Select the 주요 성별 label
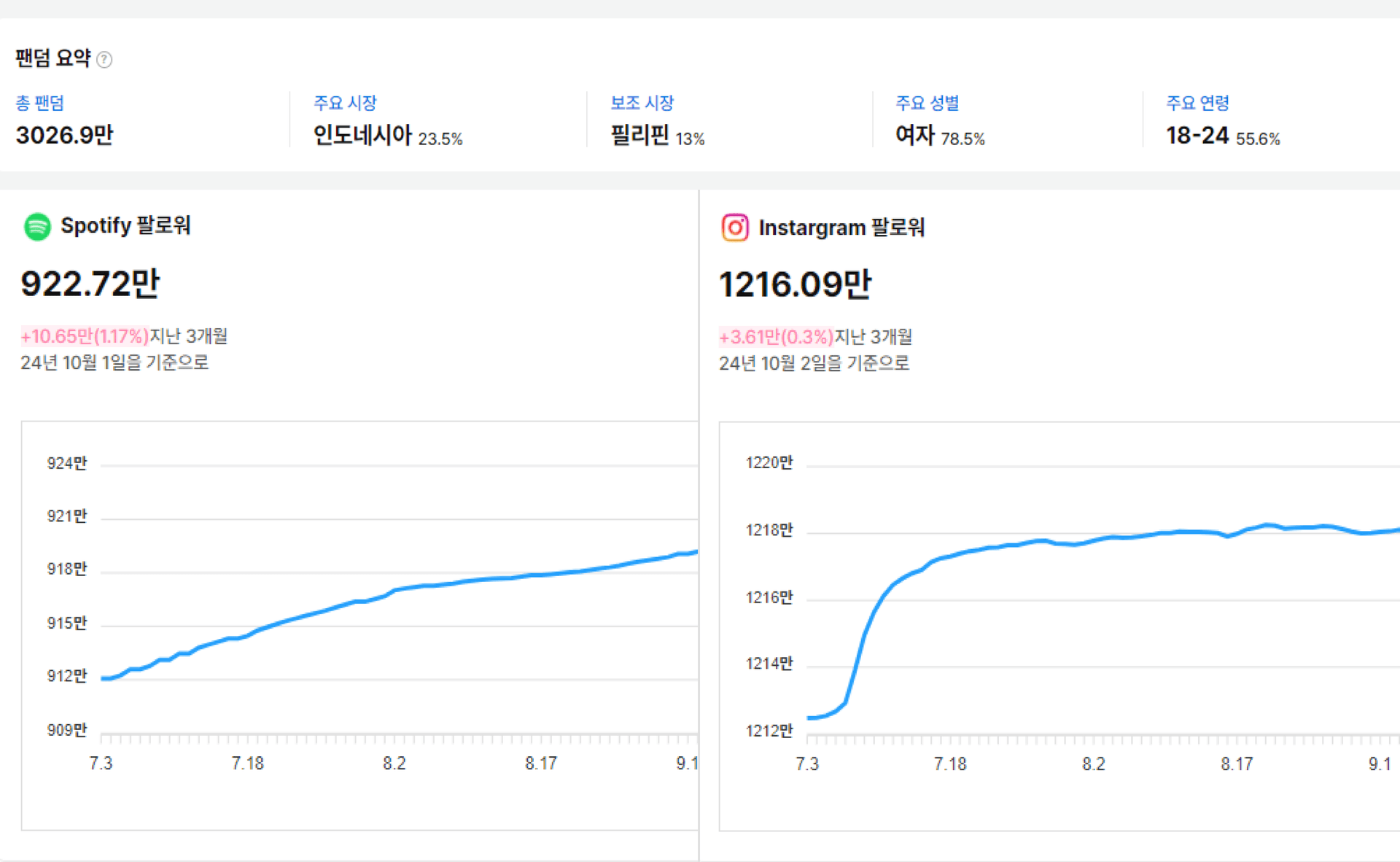 [927, 103]
